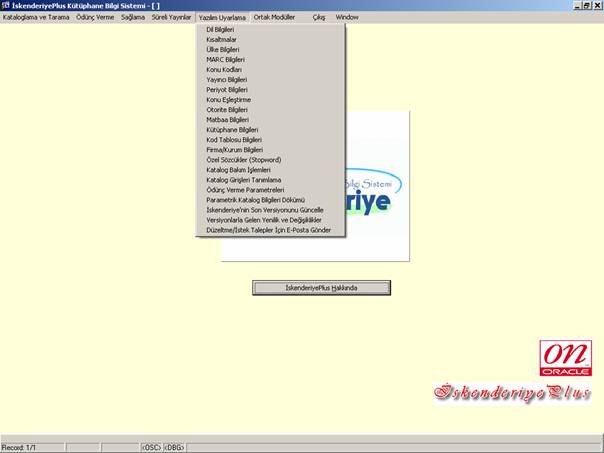Select Ülke Bilgileri entry
This screenshot has width=604, height=453.
click(x=270, y=50)
